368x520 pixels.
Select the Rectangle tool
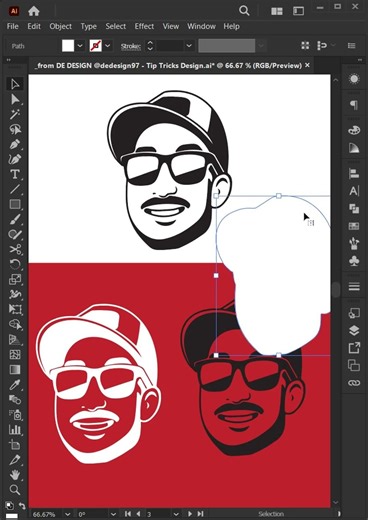[x=15, y=204]
